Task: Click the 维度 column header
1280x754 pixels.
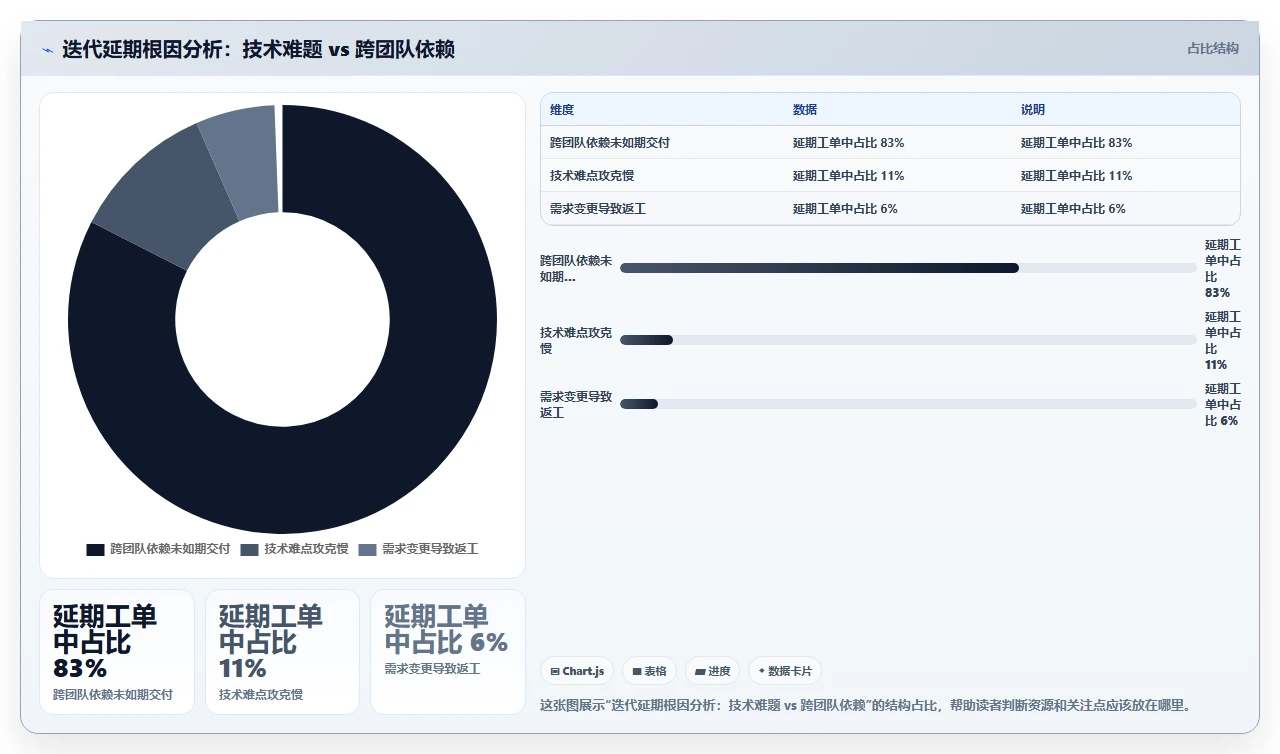Action: point(562,110)
